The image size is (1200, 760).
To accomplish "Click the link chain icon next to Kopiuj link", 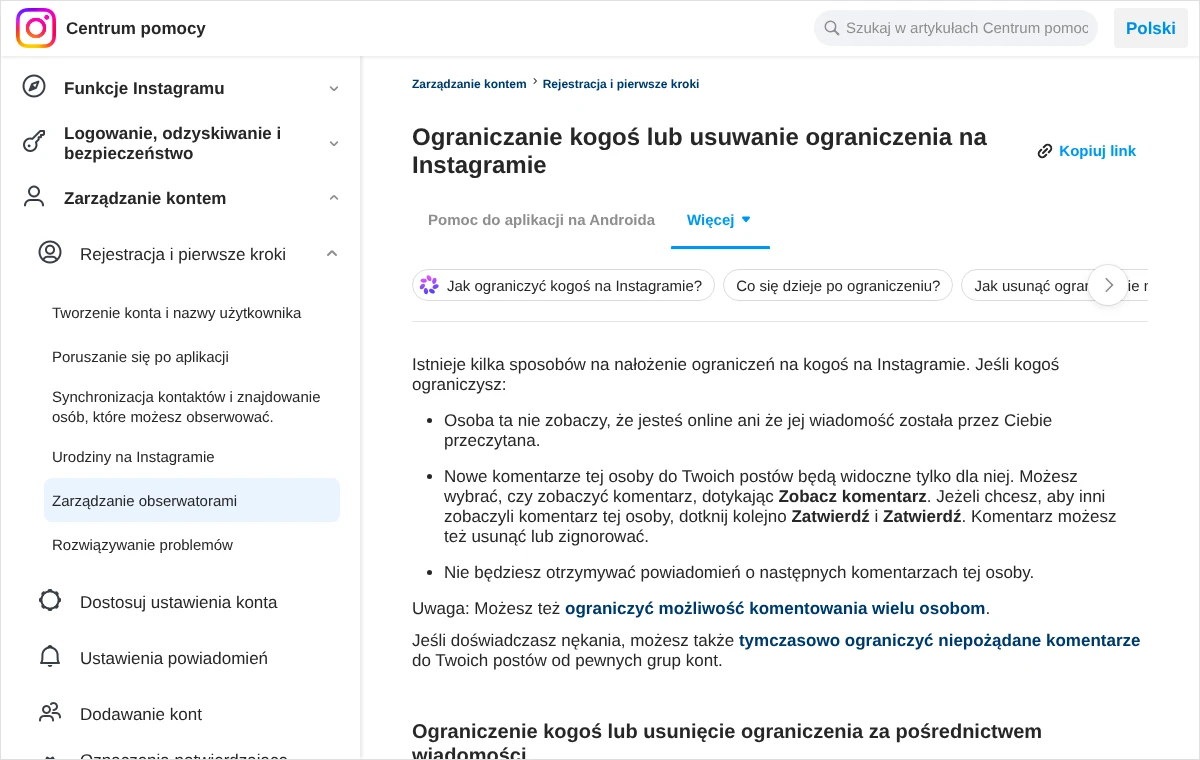I will pos(1045,151).
